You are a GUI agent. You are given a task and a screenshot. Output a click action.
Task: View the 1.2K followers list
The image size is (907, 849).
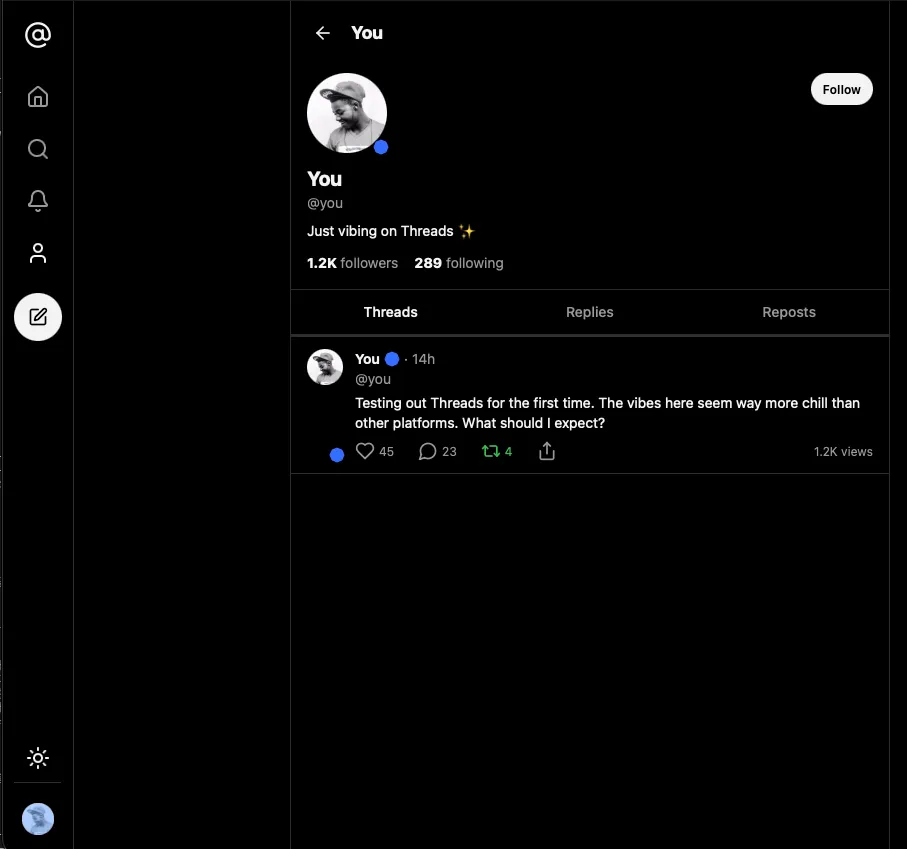pos(352,263)
